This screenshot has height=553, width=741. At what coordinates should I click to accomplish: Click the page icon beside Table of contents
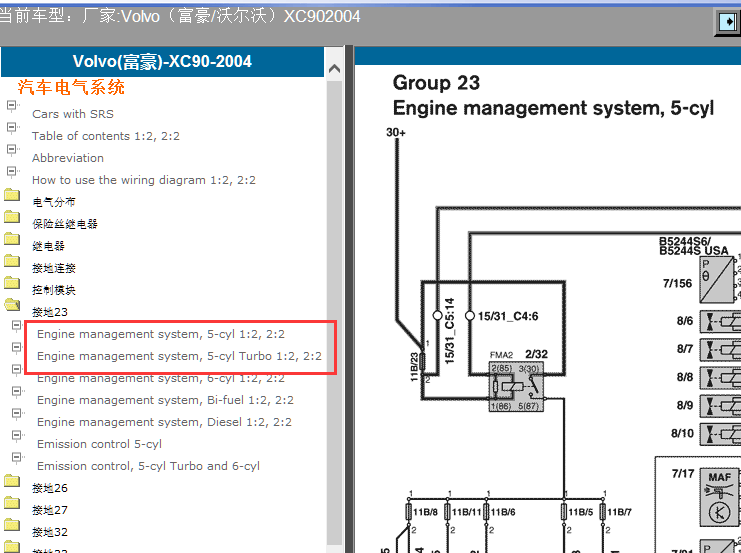point(12,127)
